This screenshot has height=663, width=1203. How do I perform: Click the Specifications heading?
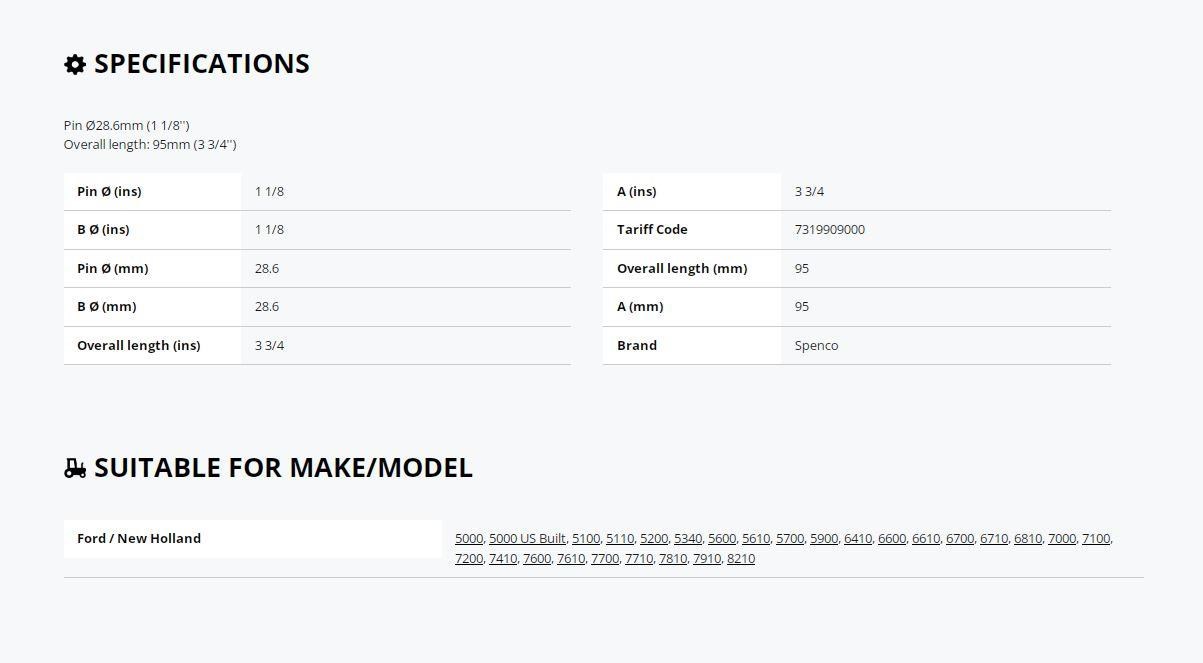click(202, 64)
